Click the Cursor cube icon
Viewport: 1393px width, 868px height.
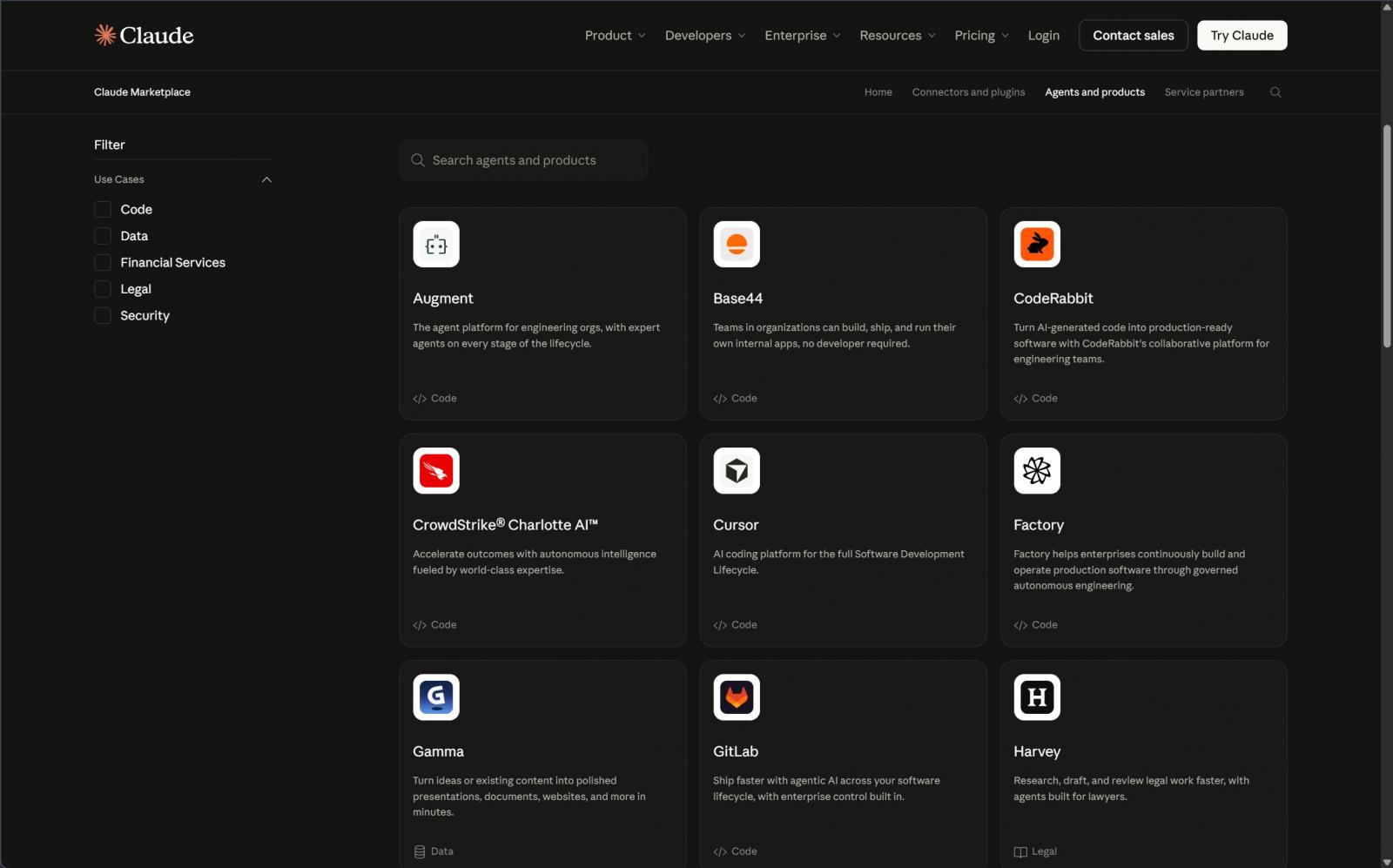tap(737, 471)
